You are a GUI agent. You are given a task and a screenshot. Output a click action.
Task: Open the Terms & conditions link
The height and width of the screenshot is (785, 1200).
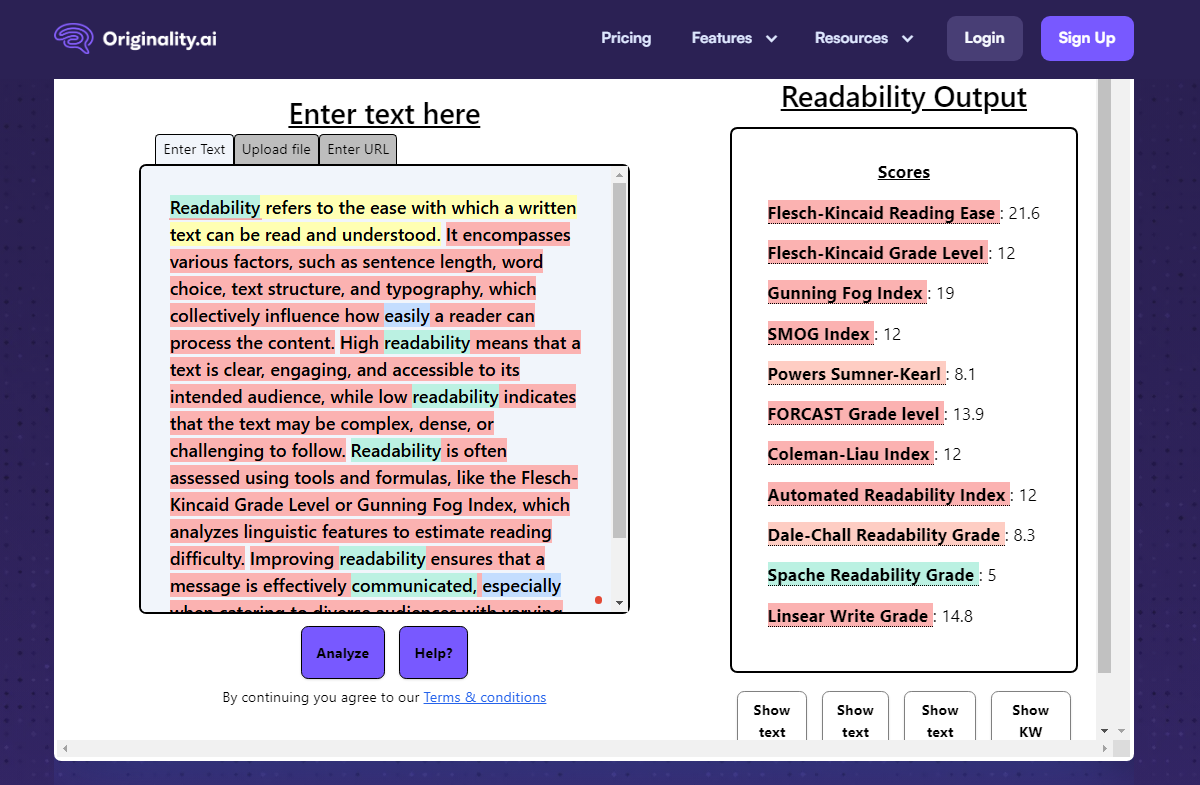pos(484,697)
